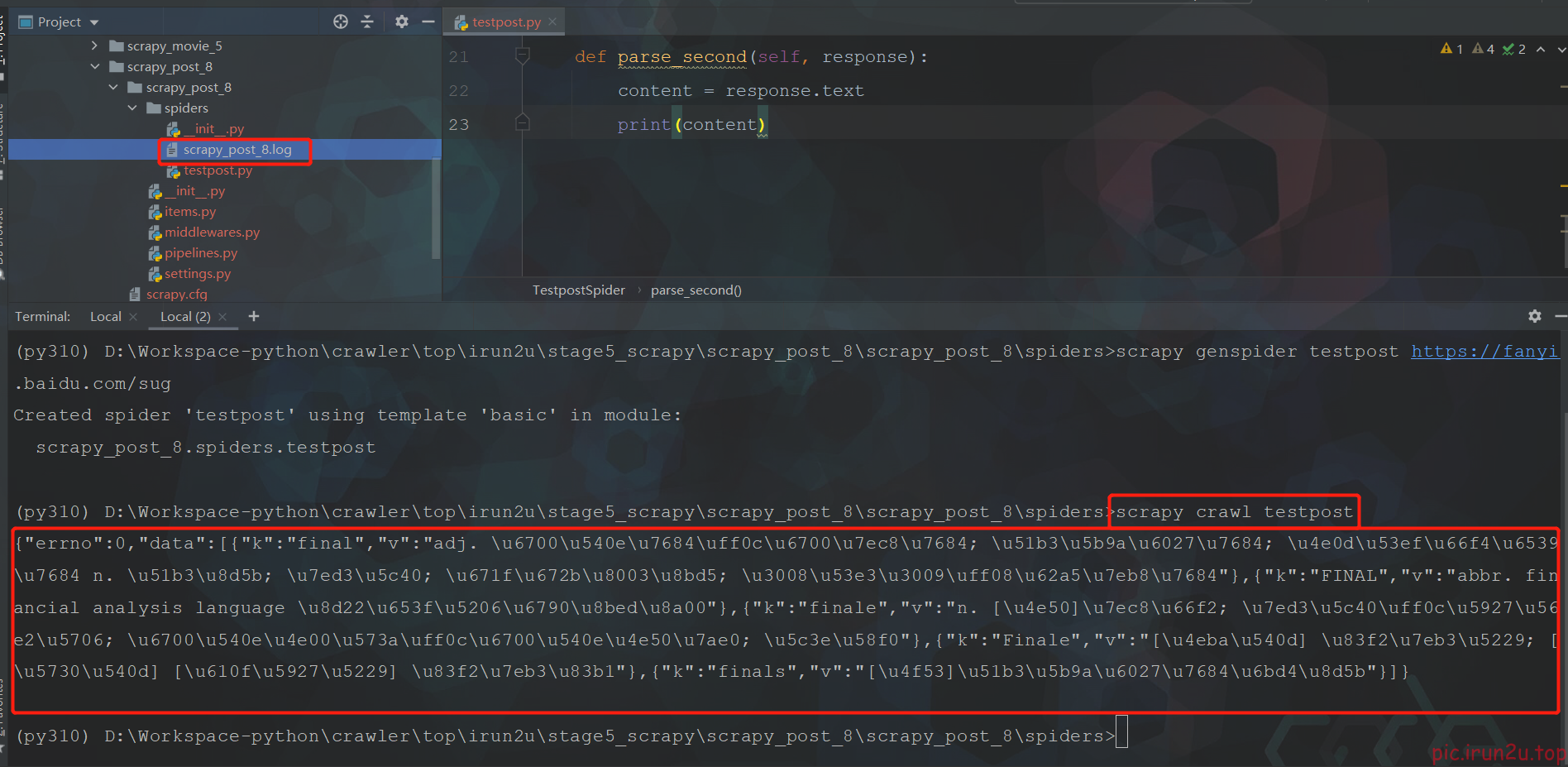Expand the scrapy_movie_5 folder
Screen dimensions: 1568x767
(x=94, y=46)
